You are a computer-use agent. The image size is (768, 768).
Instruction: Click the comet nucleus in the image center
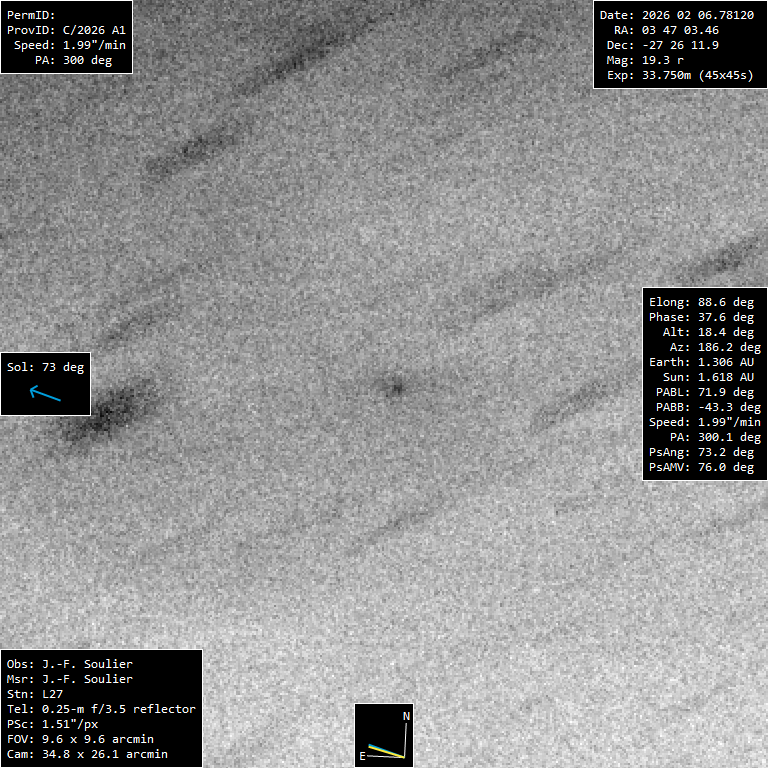coord(395,387)
